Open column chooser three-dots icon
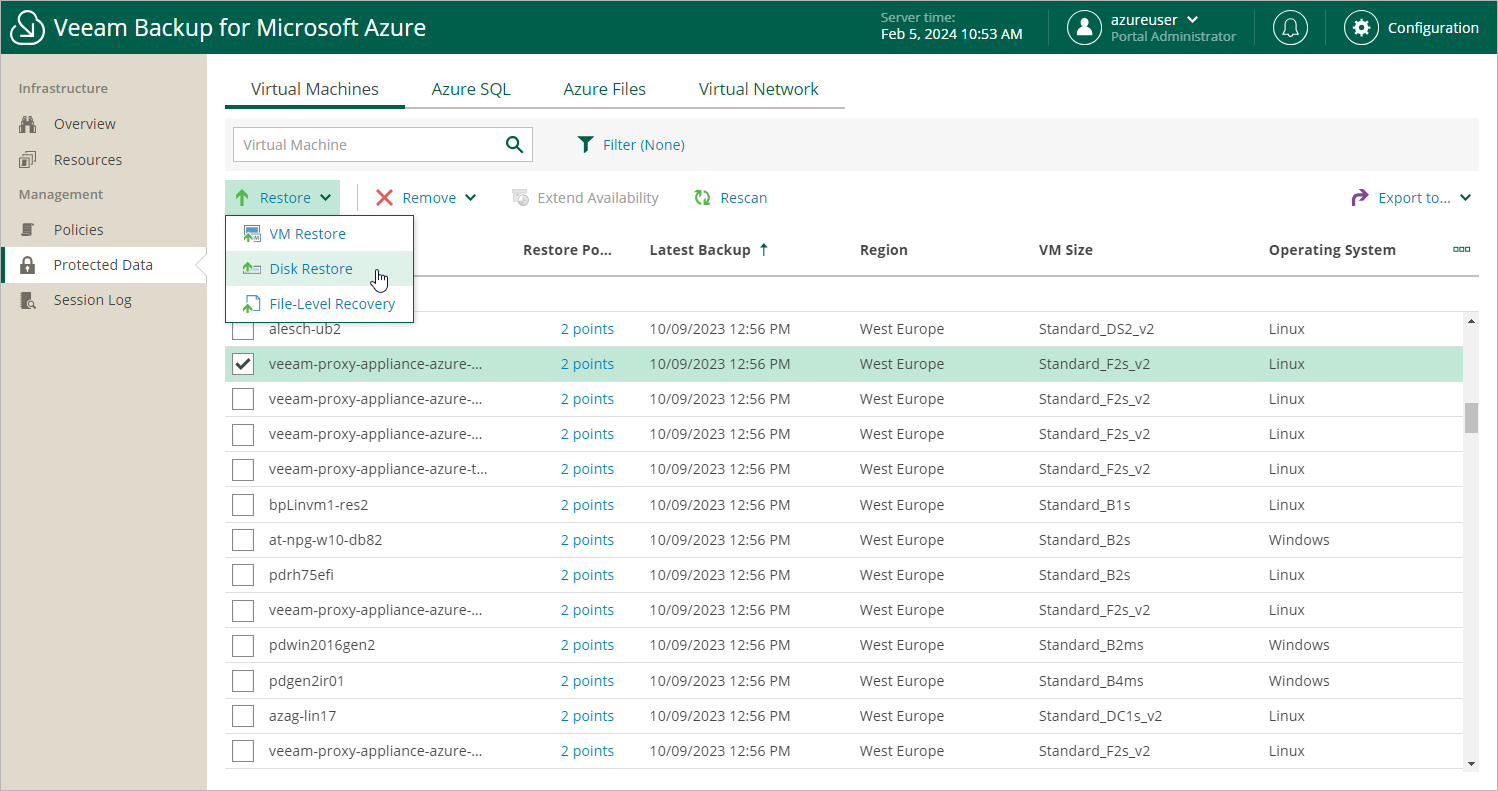1498x791 pixels. click(1461, 249)
